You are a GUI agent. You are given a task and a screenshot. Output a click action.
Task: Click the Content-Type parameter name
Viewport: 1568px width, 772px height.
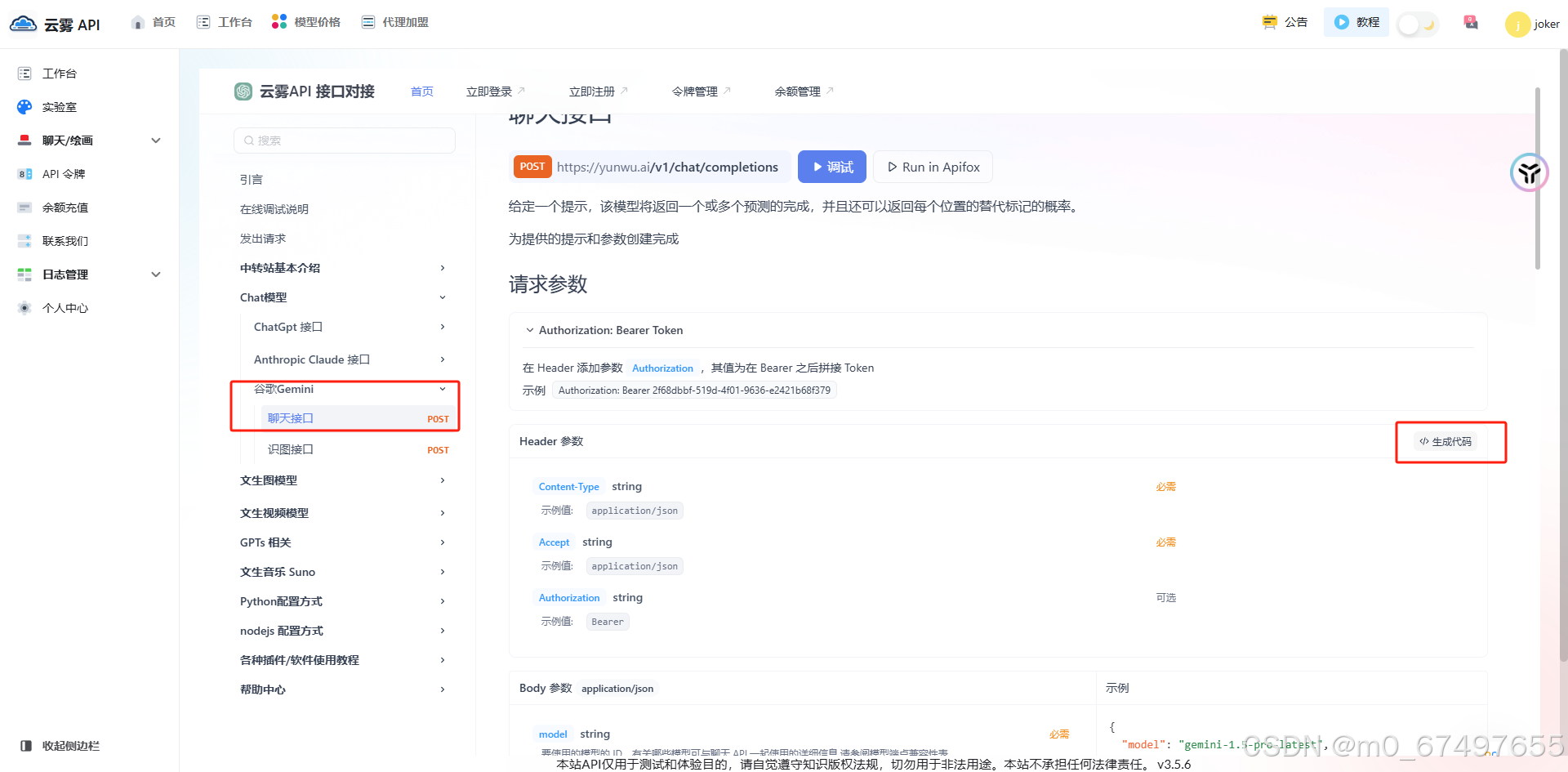tap(569, 487)
